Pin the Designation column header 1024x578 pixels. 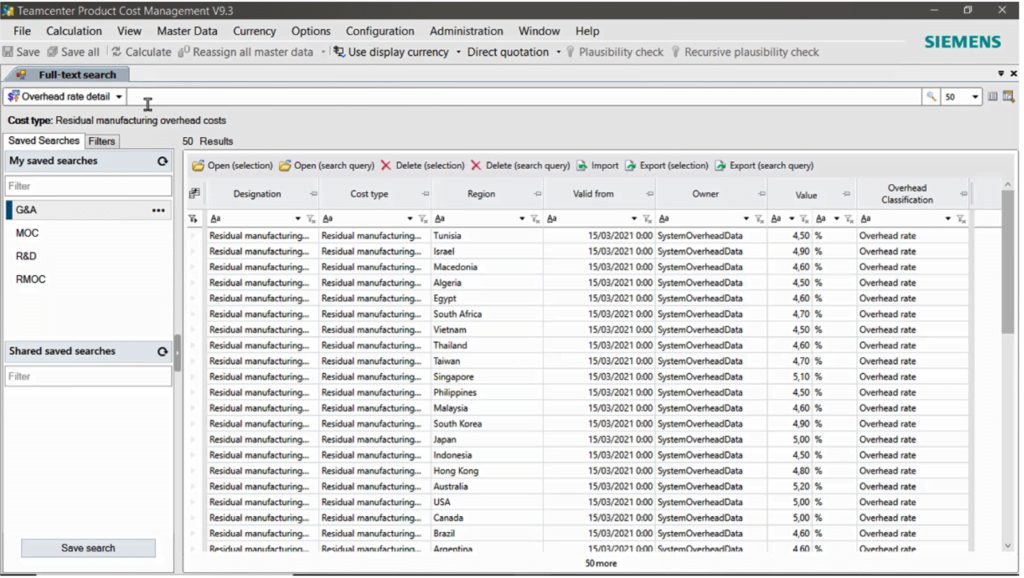pyautogui.click(x=313, y=194)
